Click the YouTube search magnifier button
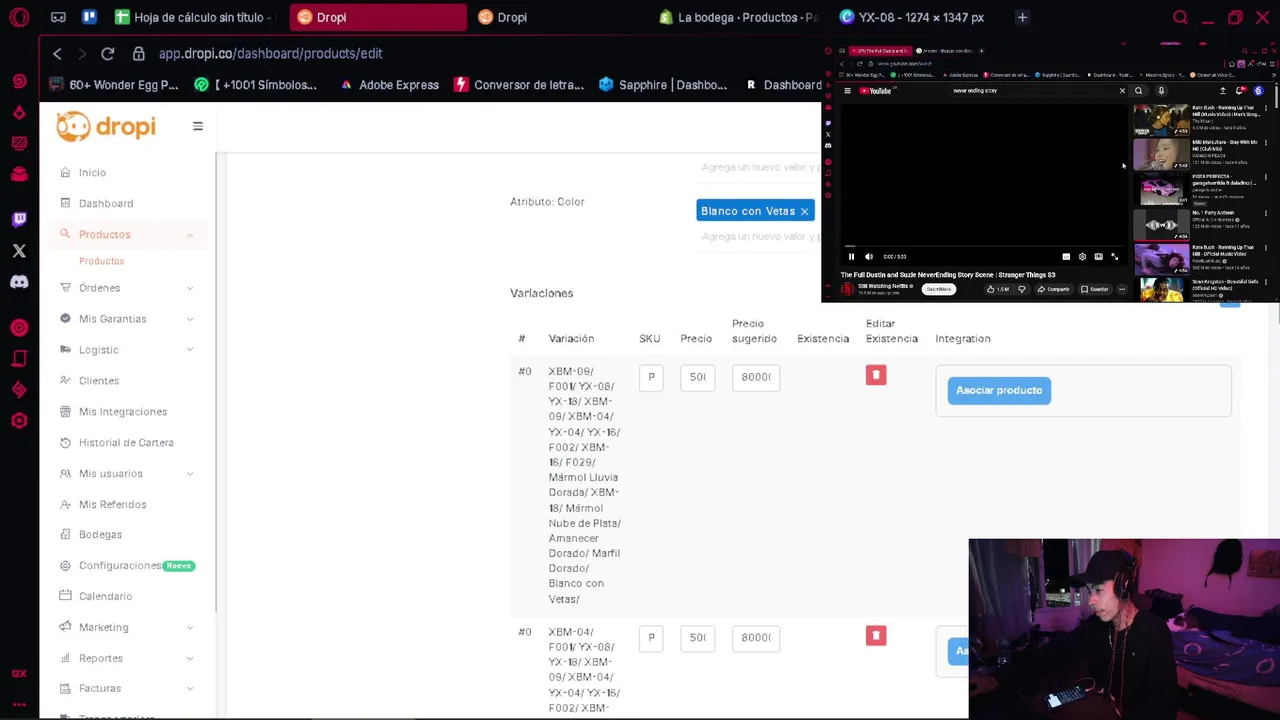The width and height of the screenshot is (1280, 720). click(x=1138, y=91)
